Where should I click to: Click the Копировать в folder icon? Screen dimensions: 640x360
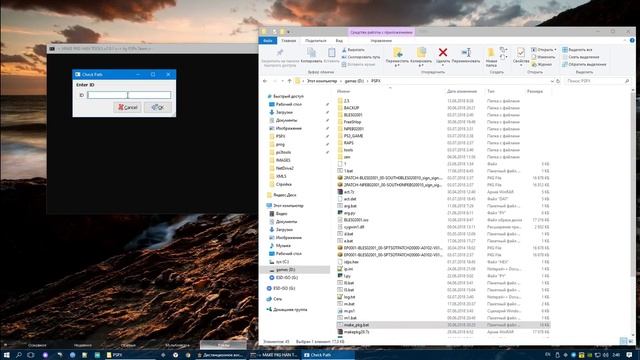pyautogui.click(x=421, y=53)
